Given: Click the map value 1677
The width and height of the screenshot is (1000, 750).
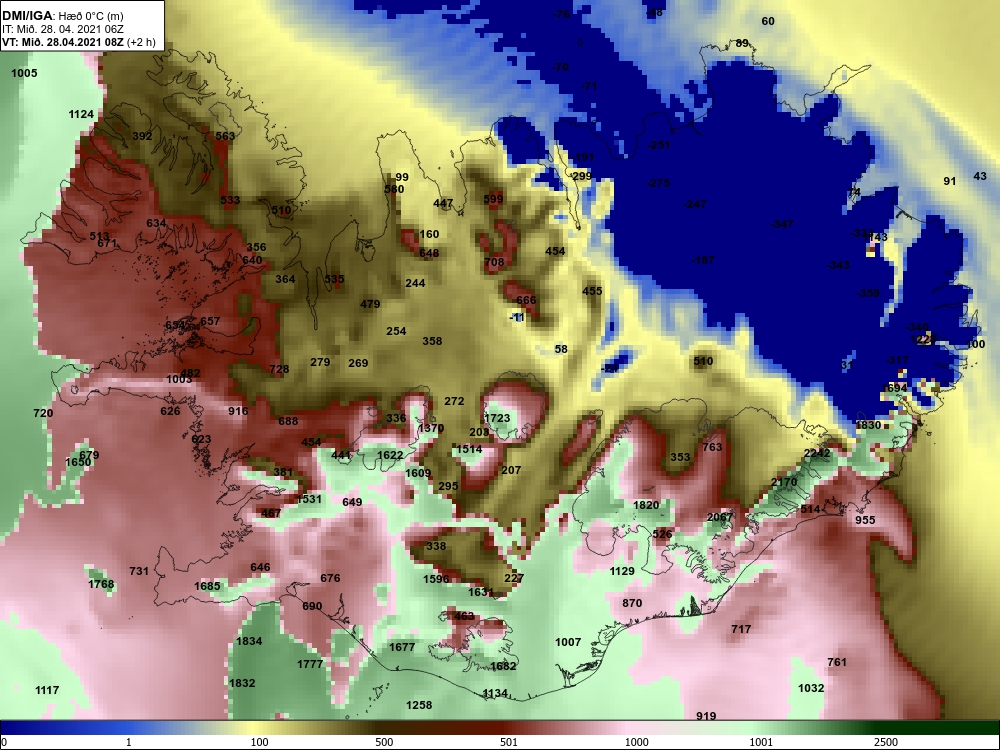Looking at the screenshot, I should [x=402, y=647].
